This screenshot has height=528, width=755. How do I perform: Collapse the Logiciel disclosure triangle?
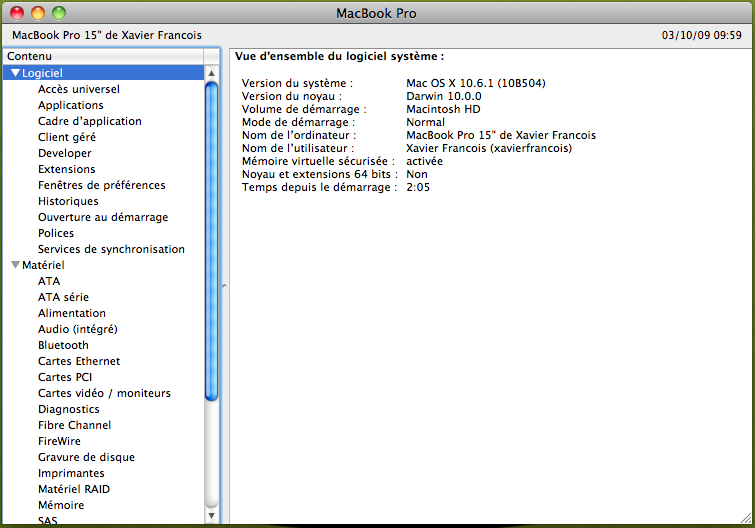point(15,73)
